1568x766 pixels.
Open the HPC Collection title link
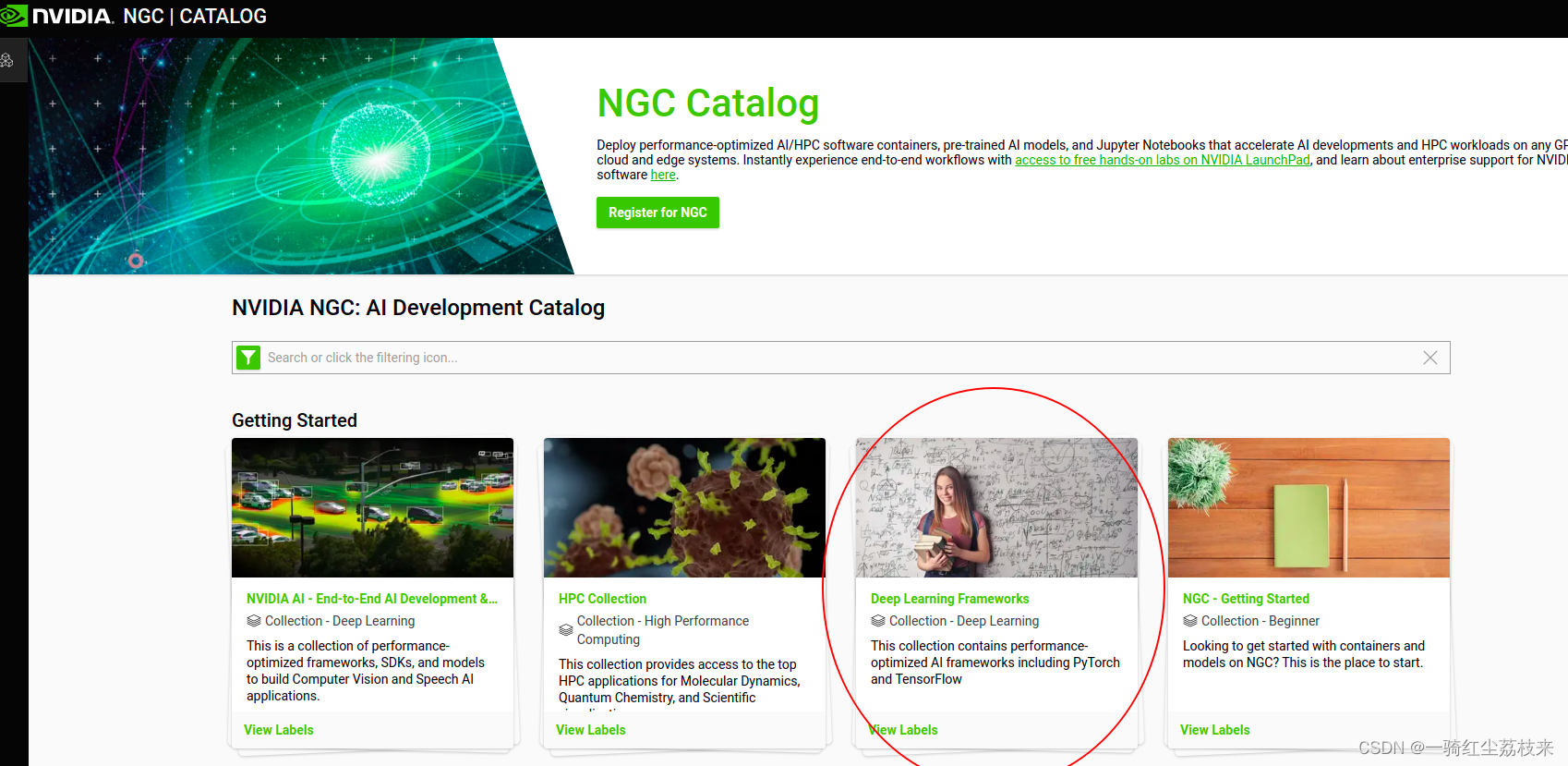(x=602, y=599)
